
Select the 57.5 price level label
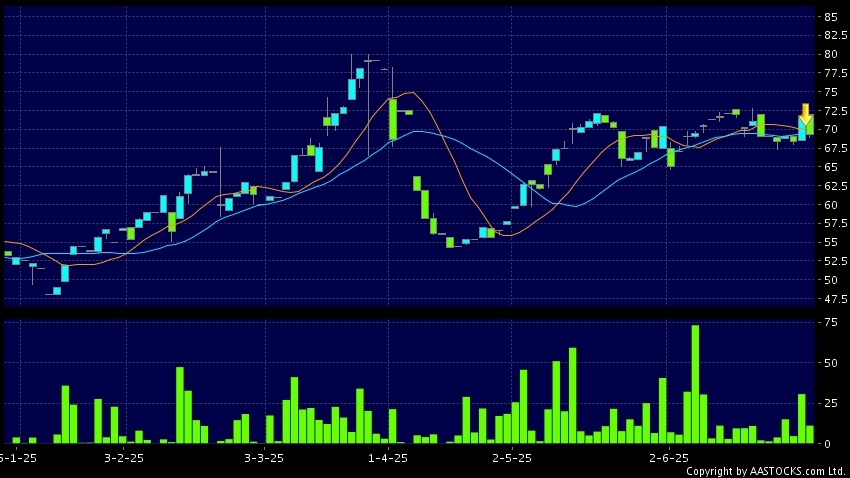coord(836,223)
